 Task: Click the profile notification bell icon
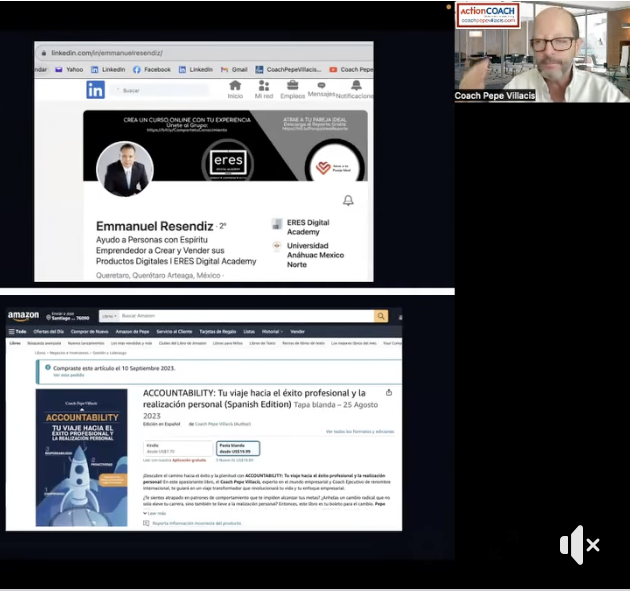tap(348, 200)
